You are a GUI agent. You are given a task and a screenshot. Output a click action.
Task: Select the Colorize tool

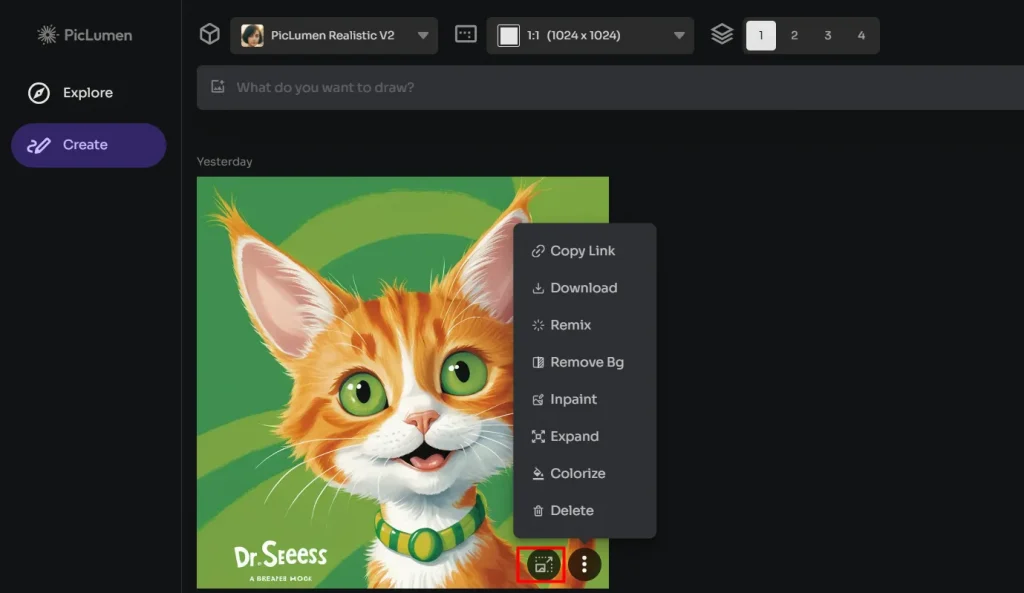coord(578,473)
